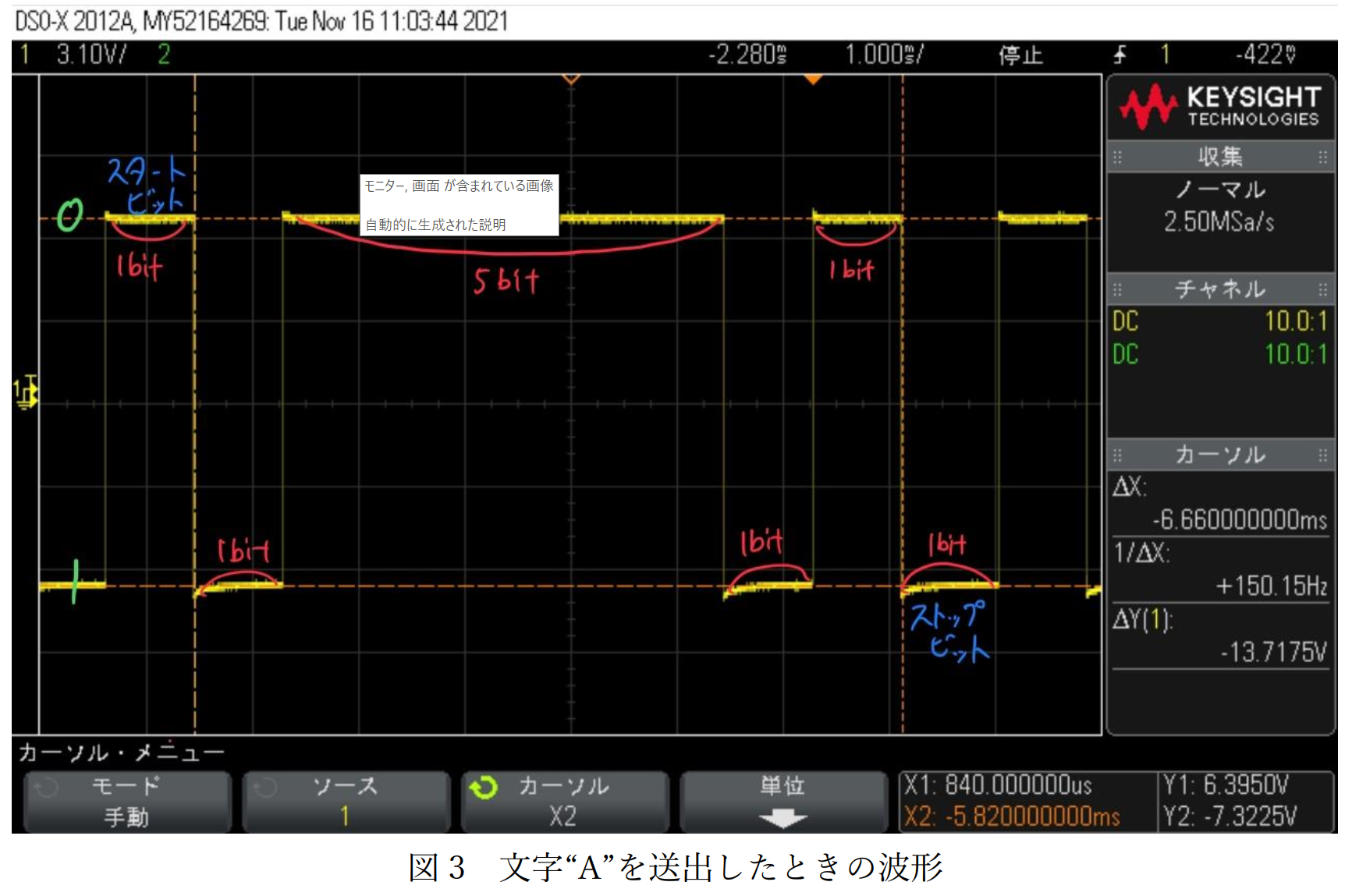The width and height of the screenshot is (1352, 896).
Task: Click the ΔX value -6.660000000ms
Action: [x=1240, y=520]
